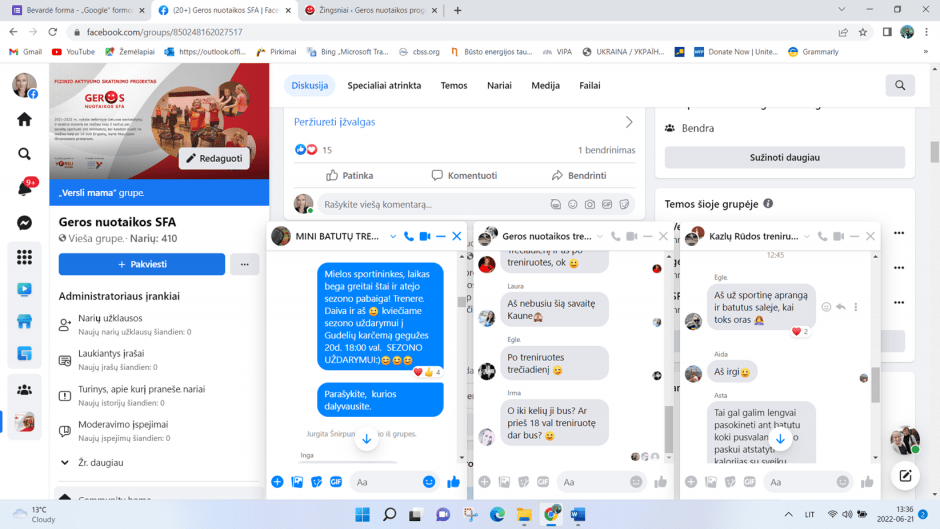Switch to Nariai tab
The image size is (940, 529).
click(499, 85)
